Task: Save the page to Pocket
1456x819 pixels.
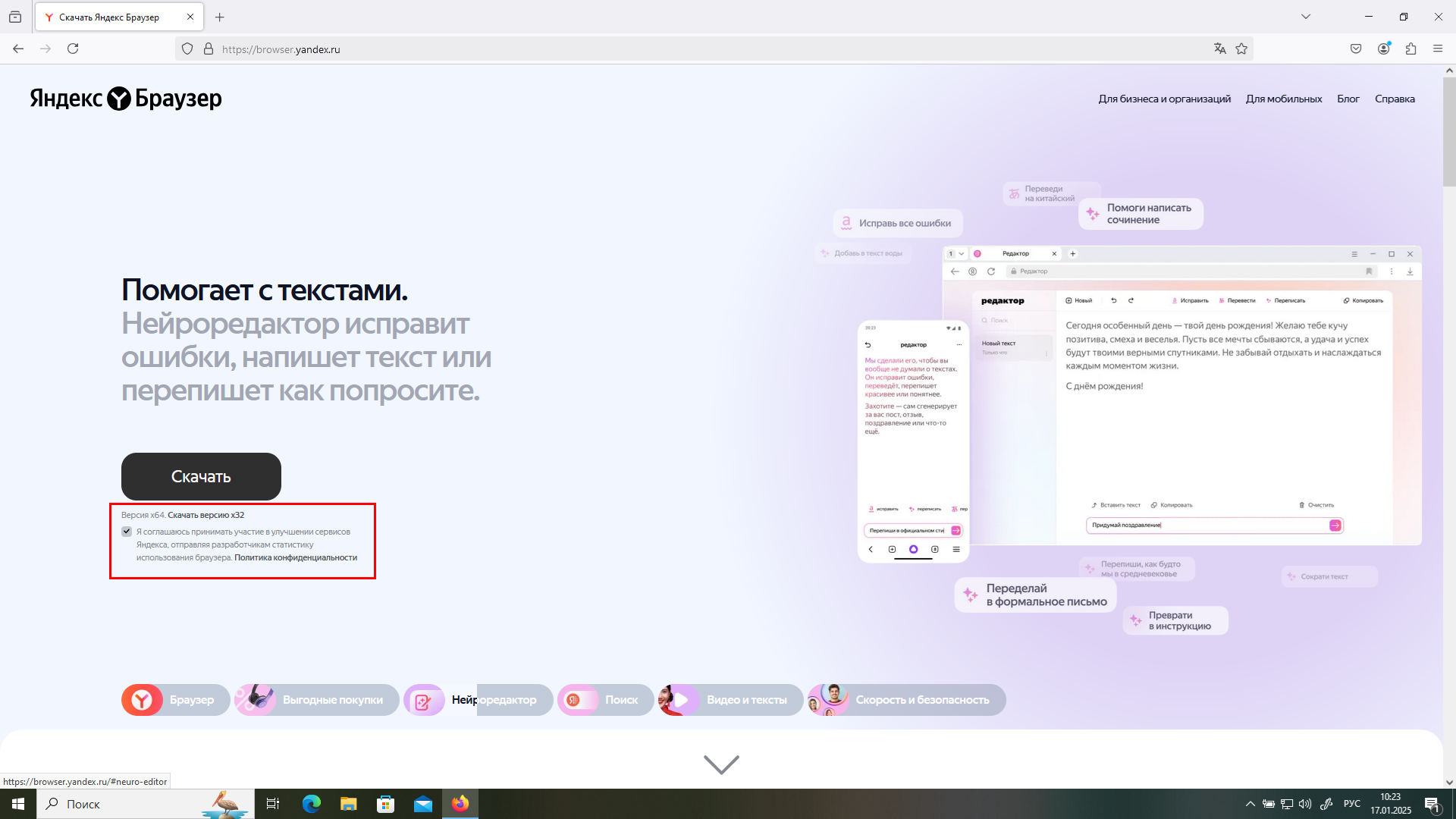Action: 1357,48
